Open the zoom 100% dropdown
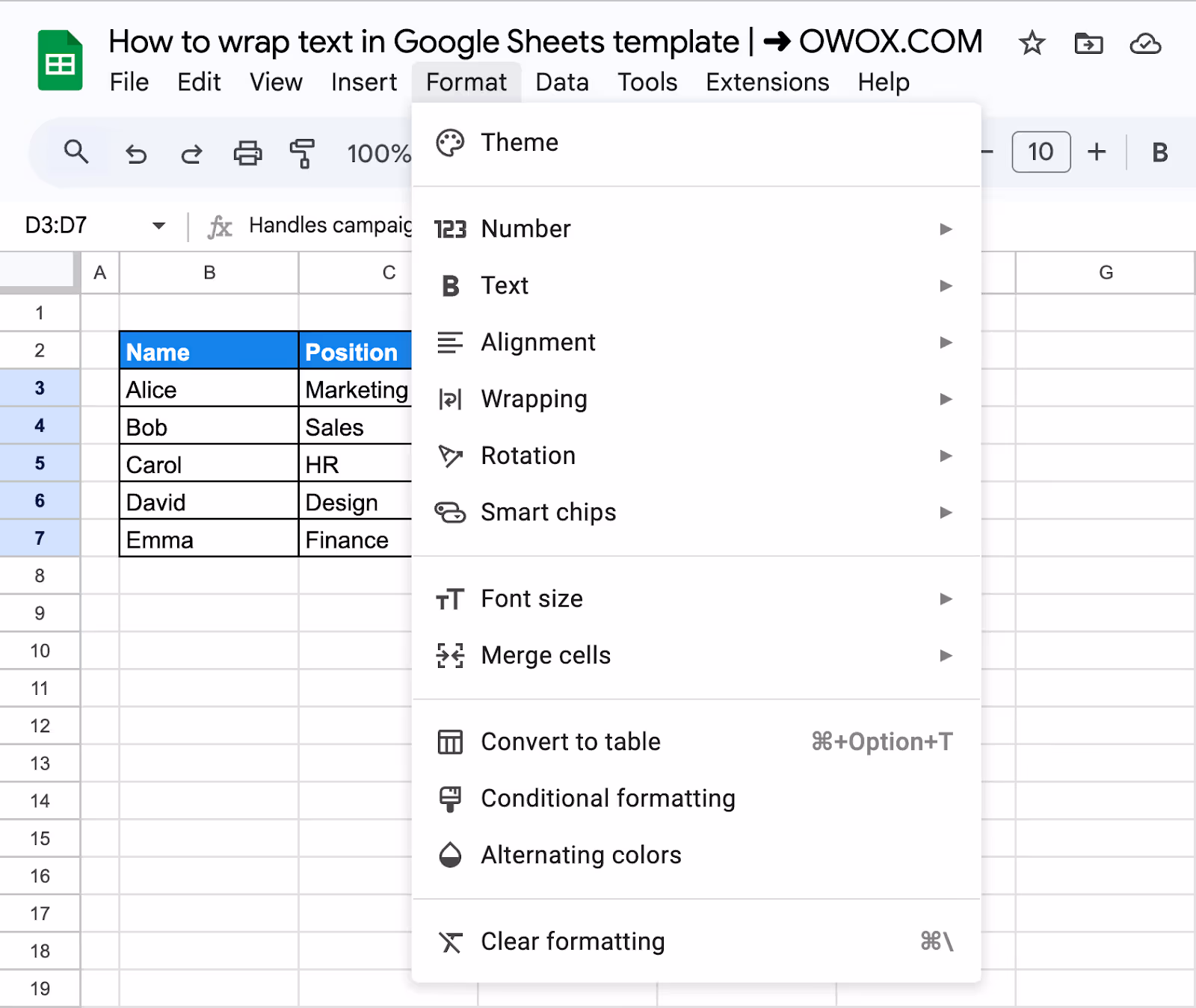1196x1008 pixels. (378, 153)
